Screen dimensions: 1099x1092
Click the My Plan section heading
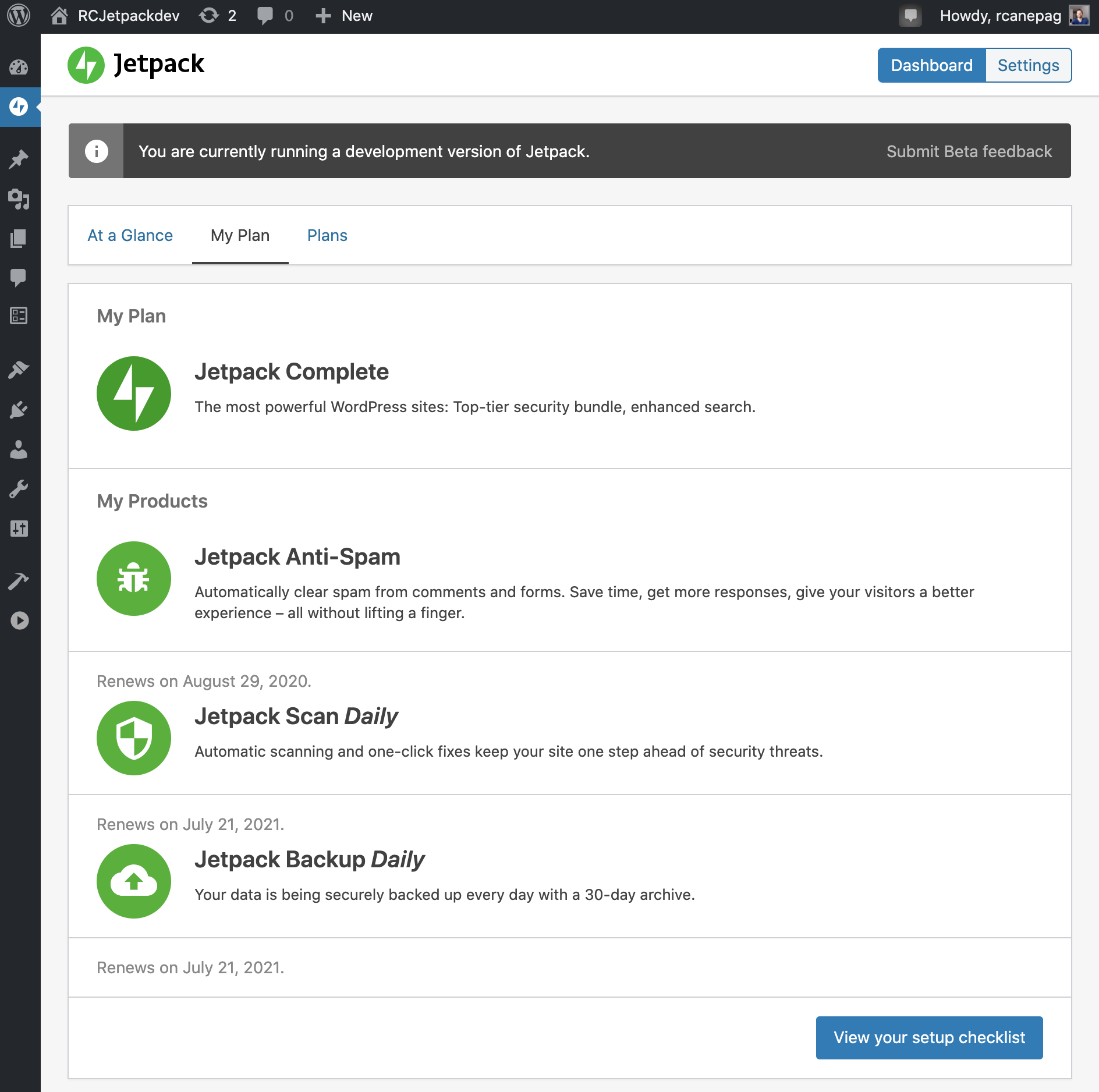point(132,316)
